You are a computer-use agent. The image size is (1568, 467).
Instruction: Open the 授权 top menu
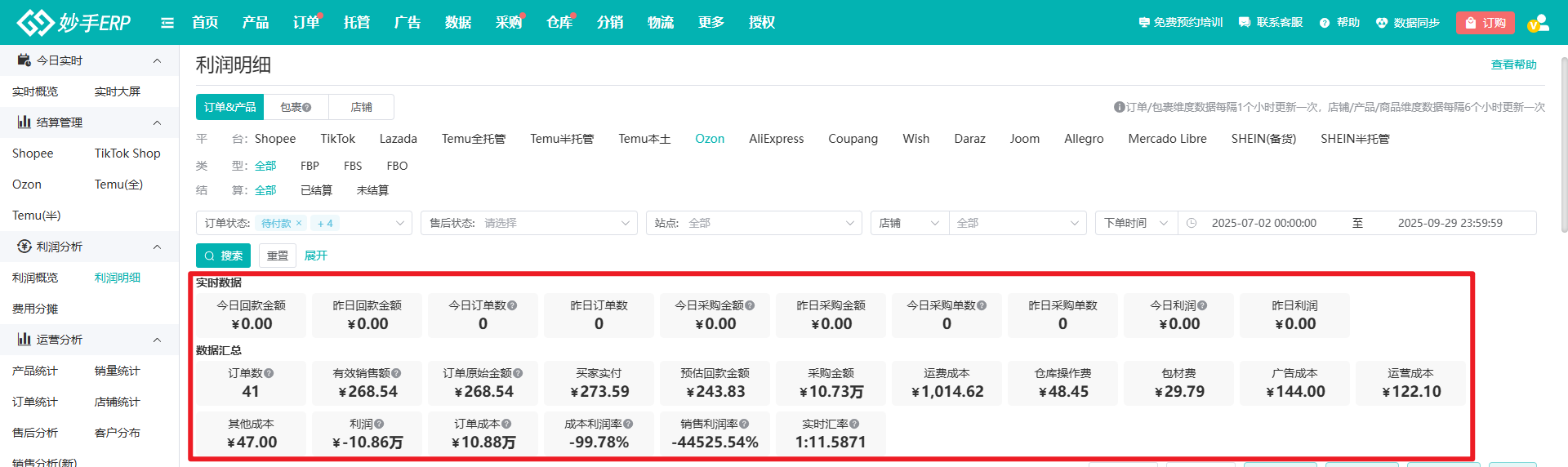(762, 22)
